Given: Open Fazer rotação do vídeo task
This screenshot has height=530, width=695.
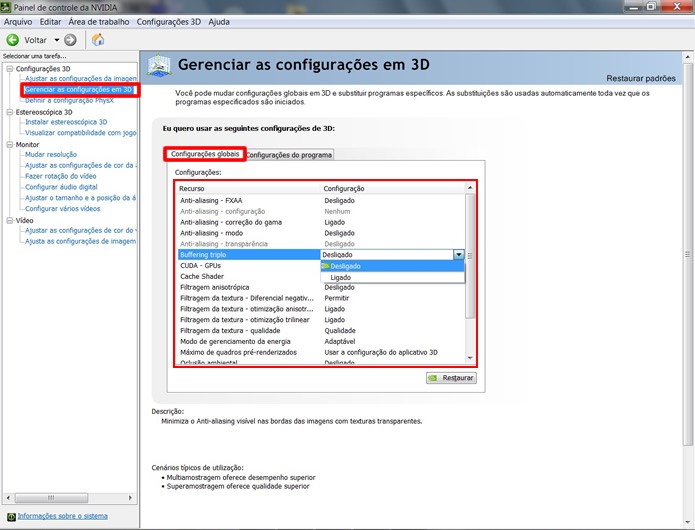Looking at the screenshot, I should coord(61,176).
